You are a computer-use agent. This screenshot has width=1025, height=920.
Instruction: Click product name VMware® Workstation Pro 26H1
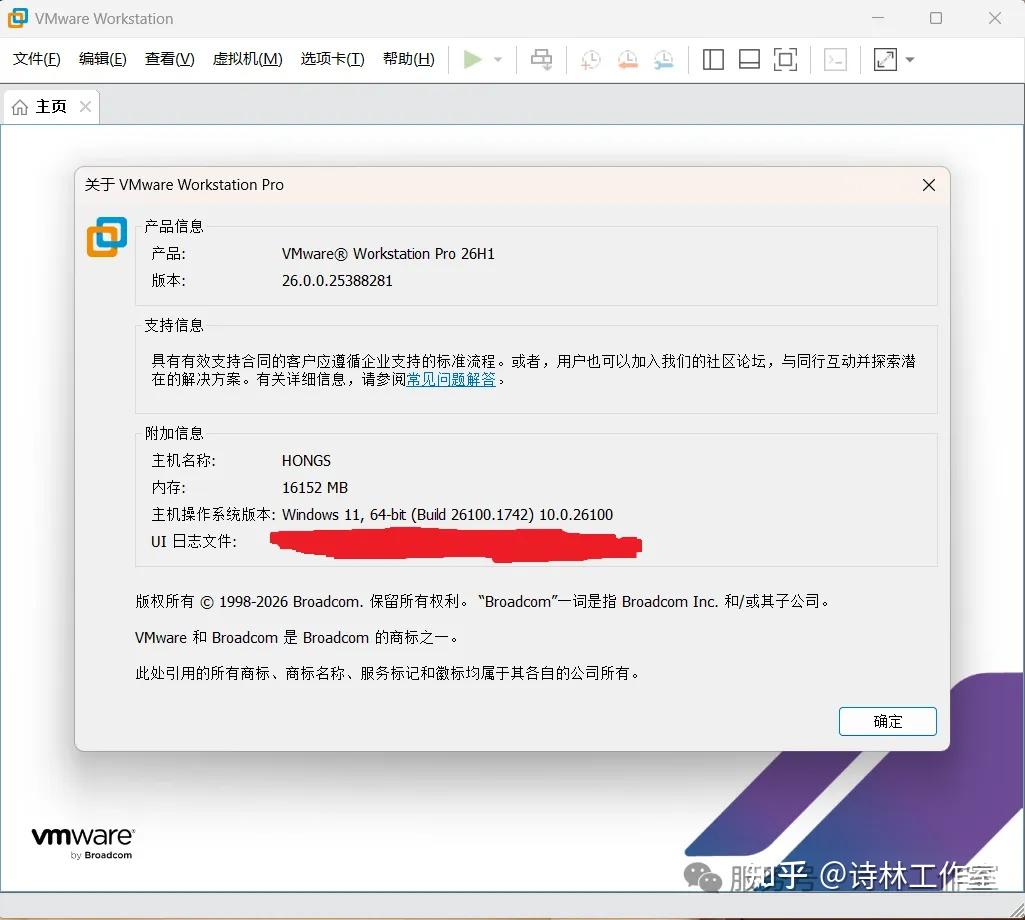coord(388,254)
